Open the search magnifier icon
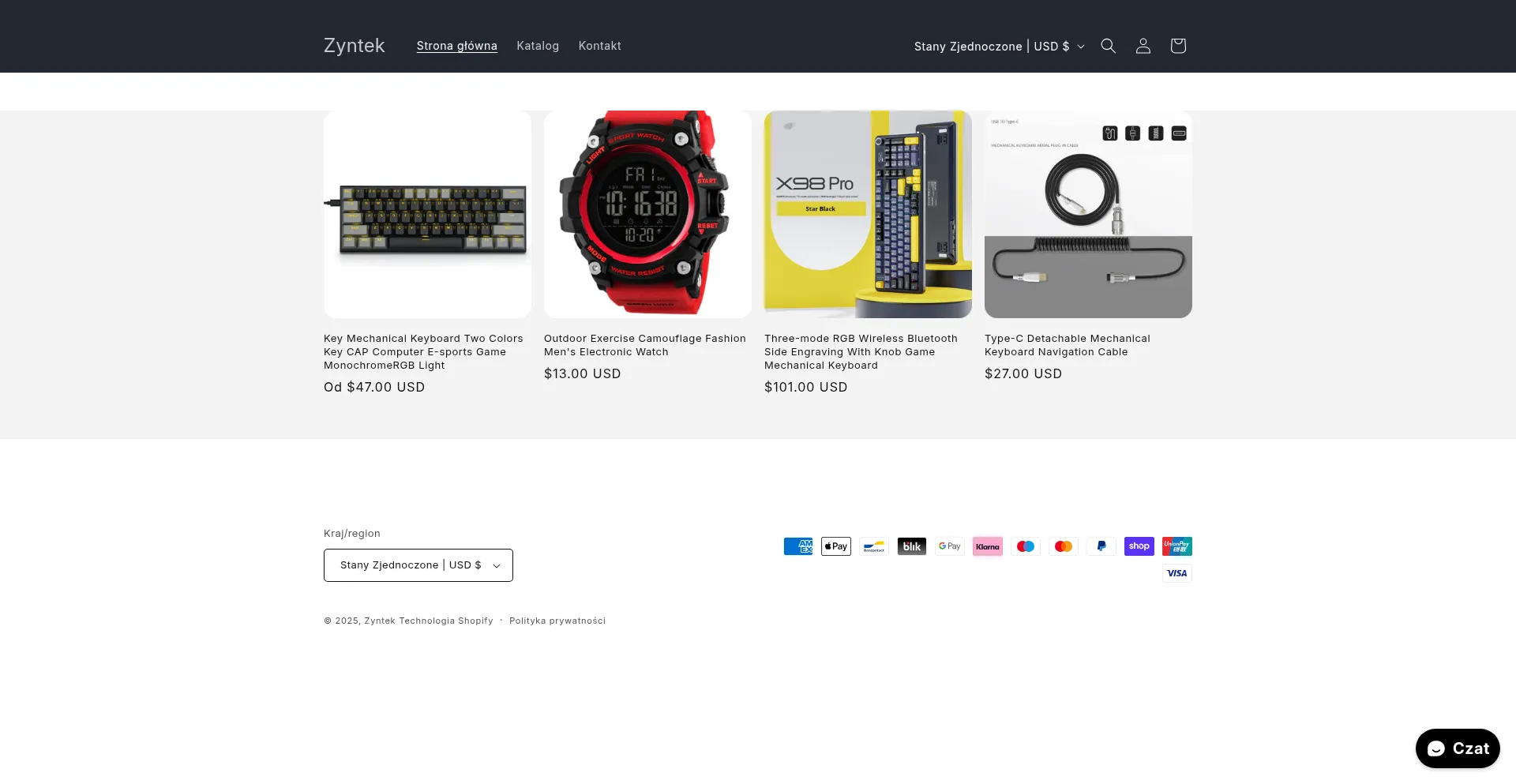The height and width of the screenshot is (784, 1516). (x=1108, y=46)
